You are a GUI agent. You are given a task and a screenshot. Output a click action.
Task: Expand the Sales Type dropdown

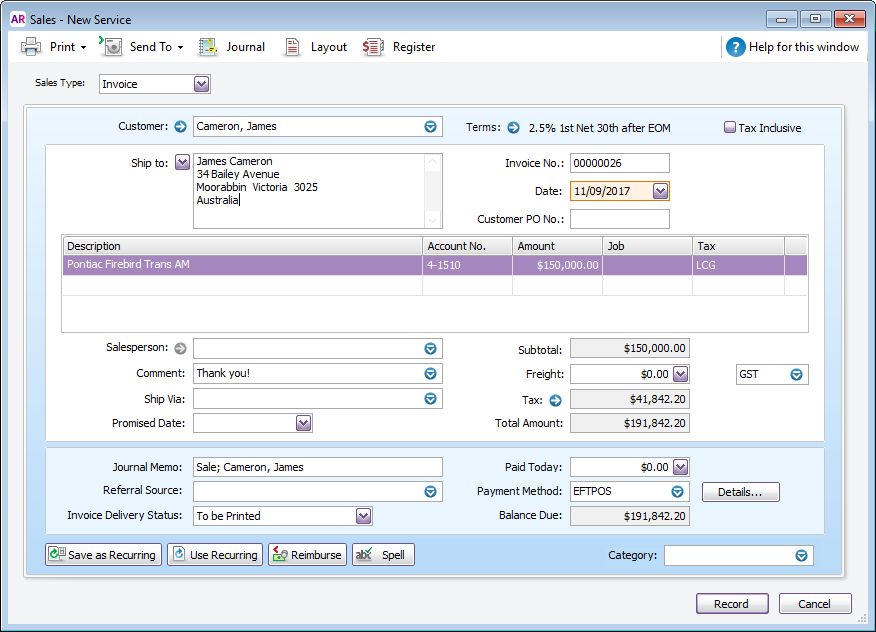point(202,85)
